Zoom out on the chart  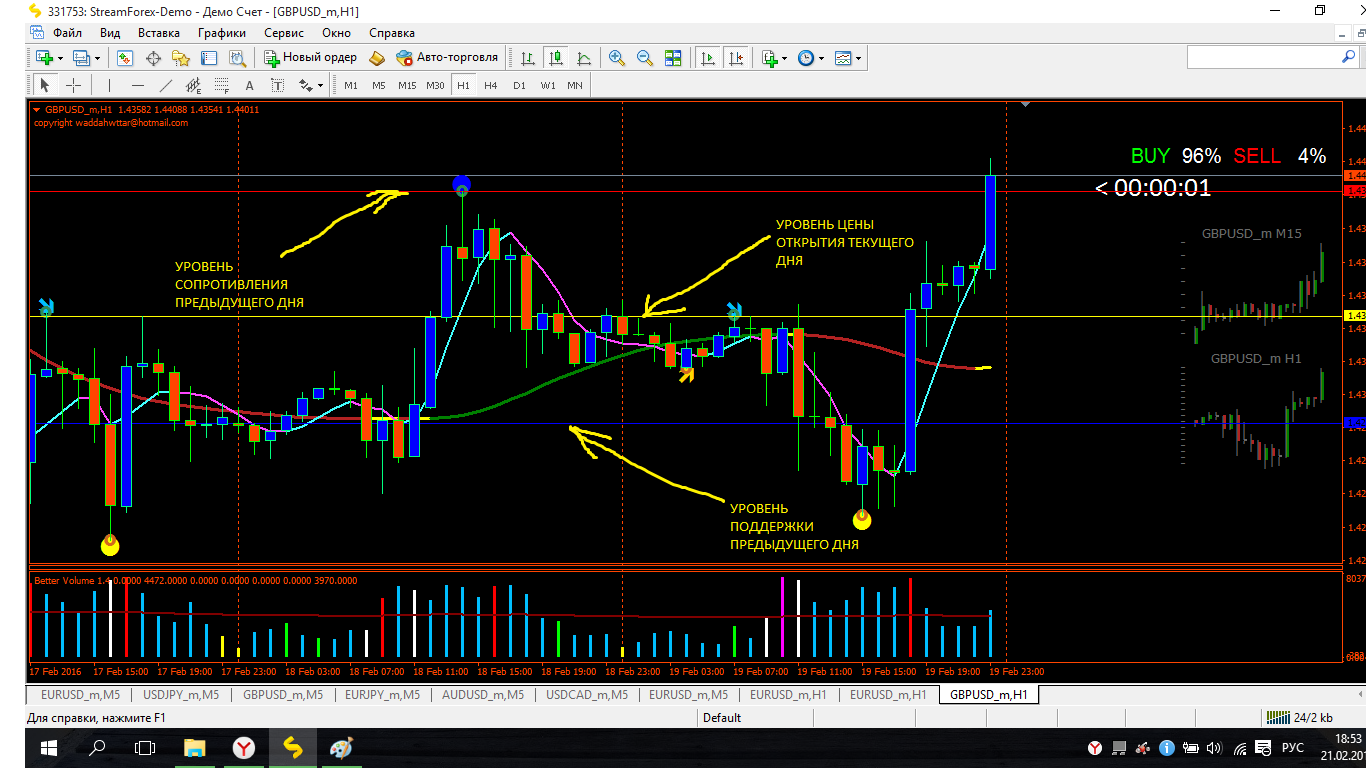(645, 58)
